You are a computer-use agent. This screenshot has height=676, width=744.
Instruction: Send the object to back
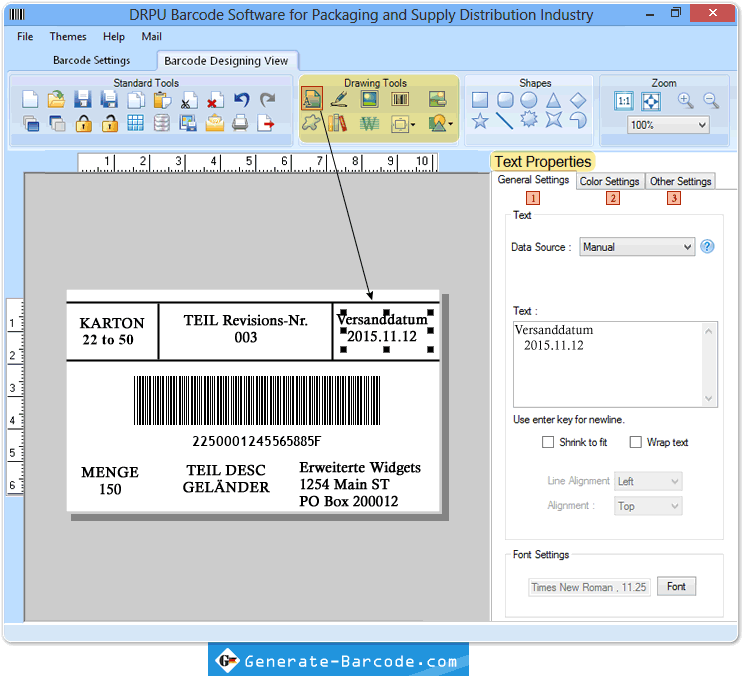[57, 124]
